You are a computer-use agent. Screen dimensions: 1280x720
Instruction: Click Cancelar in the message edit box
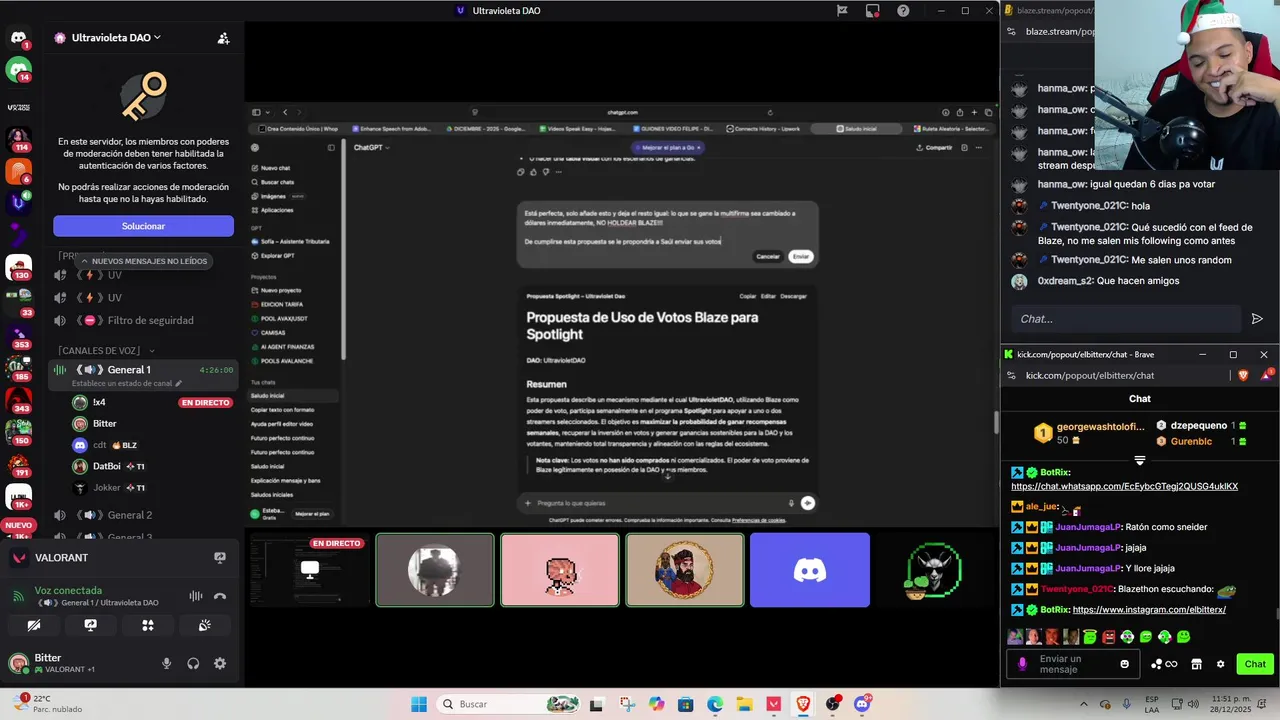(768, 256)
